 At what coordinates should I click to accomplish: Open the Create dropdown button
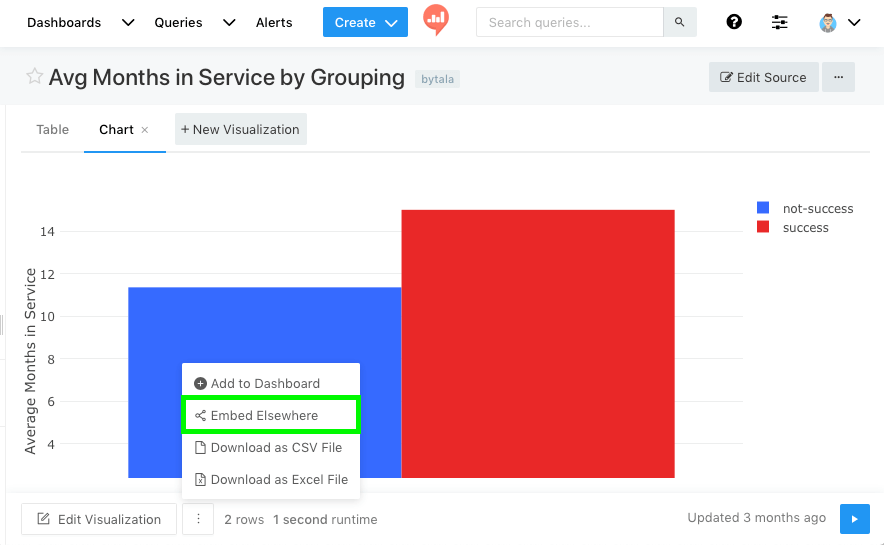[x=365, y=22]
